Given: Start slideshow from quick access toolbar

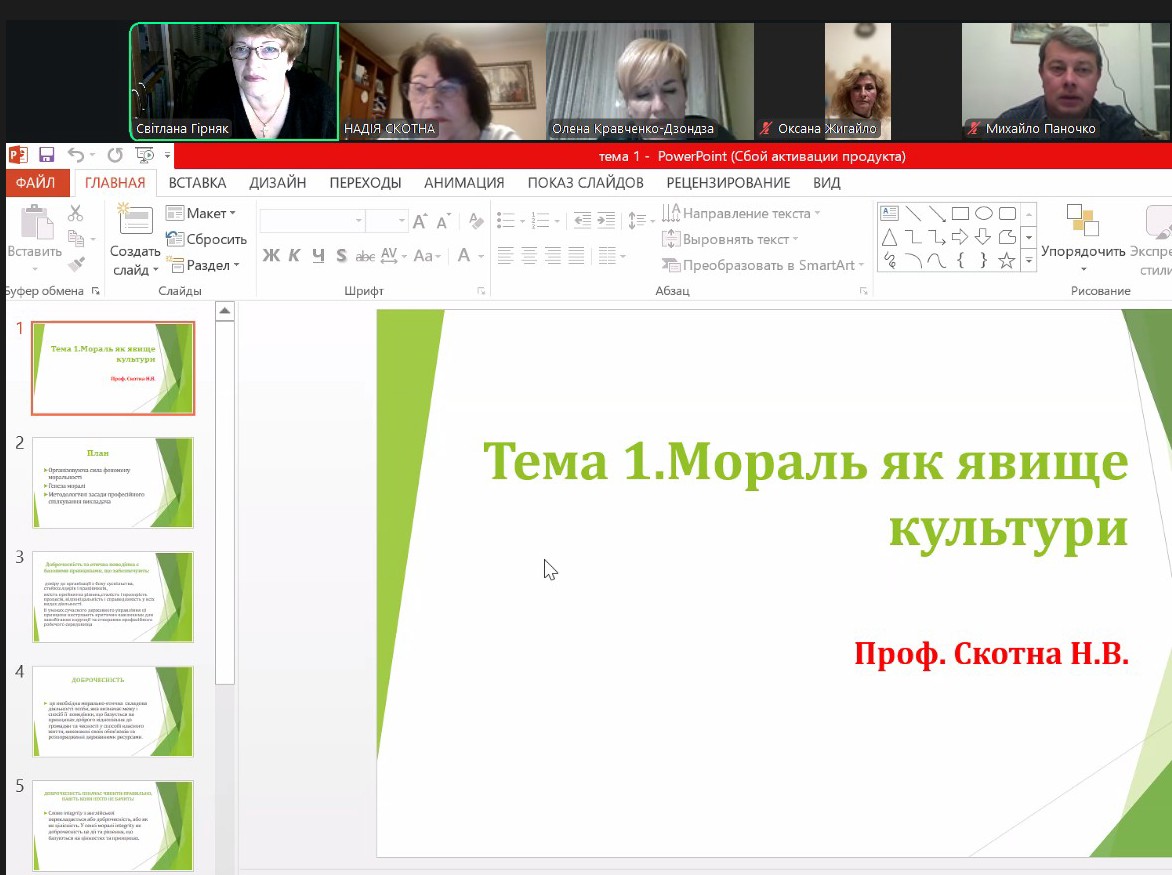Looking at the screenshot, I should (145, 155).
